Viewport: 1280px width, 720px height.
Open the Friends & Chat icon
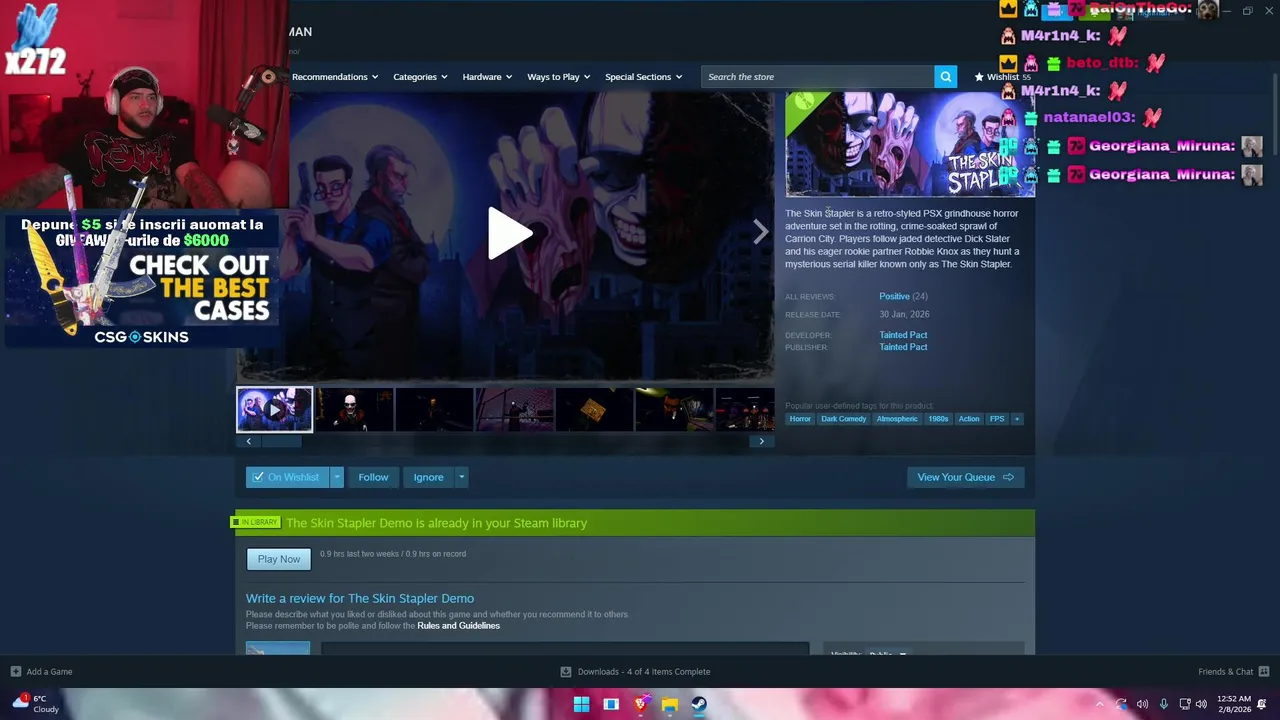coord(1263,671)
